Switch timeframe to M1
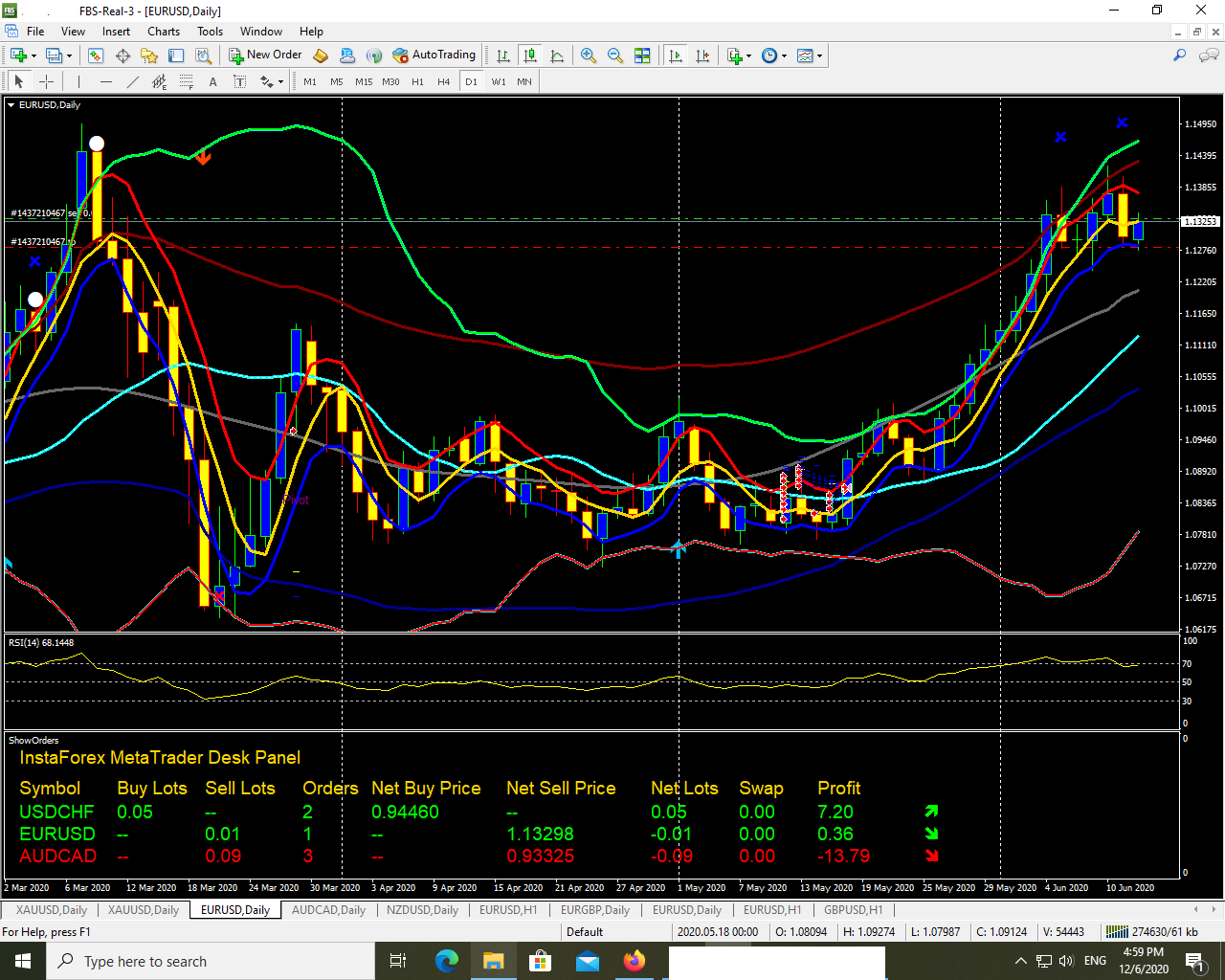This screenshot has height=980, width=1225. click(310, 81)
